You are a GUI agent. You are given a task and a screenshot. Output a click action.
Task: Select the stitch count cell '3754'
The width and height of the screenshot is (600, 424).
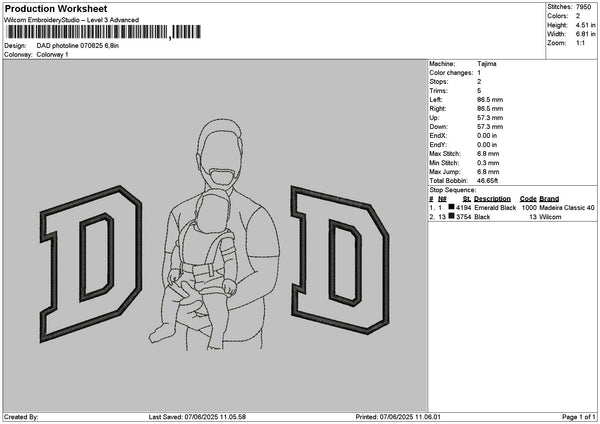tap(464, 217)
